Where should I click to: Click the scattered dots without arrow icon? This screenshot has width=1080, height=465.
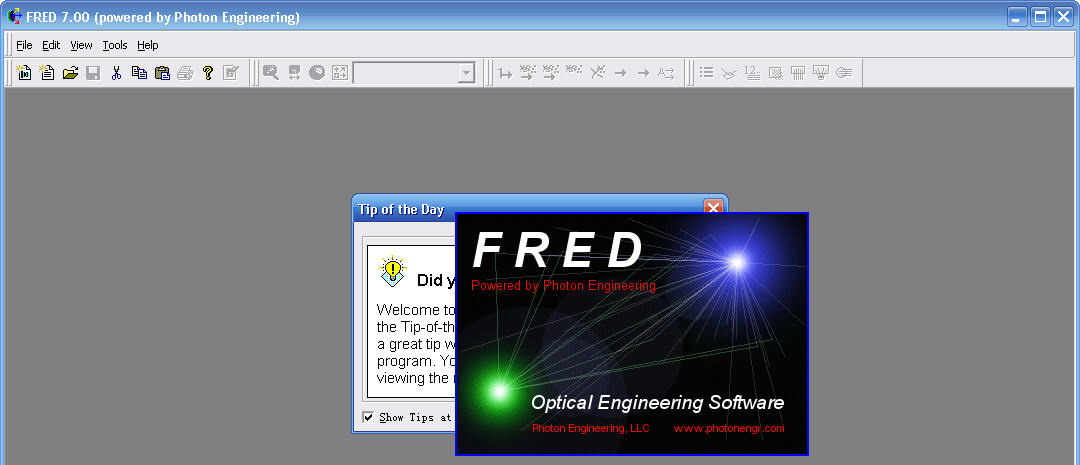click(574, 70)
